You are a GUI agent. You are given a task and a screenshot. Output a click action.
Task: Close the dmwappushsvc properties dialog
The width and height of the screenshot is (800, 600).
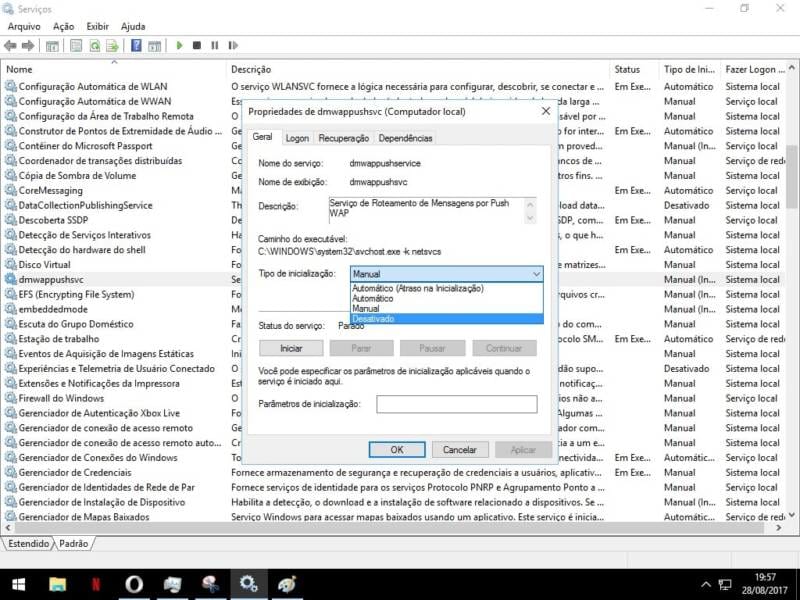point(545,111)
